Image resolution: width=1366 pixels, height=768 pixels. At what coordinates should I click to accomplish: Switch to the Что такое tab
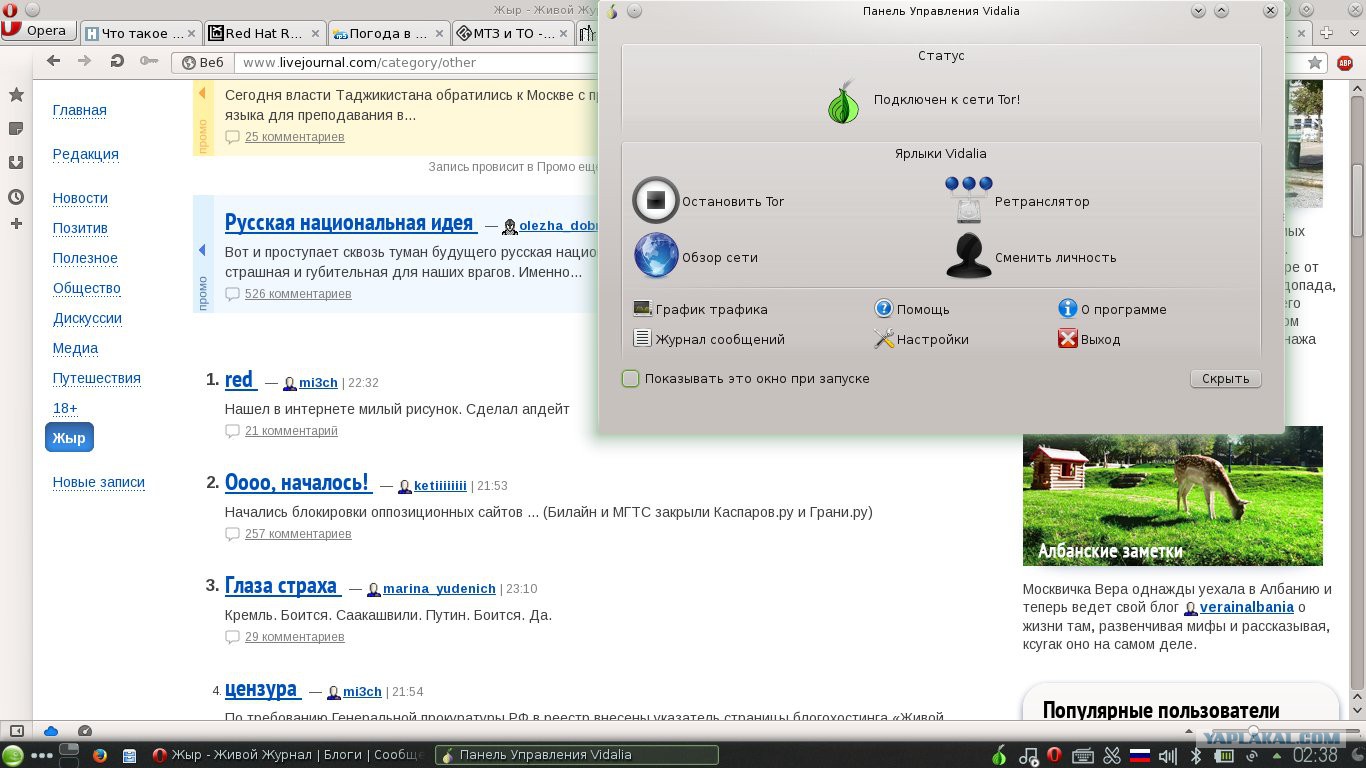141,33
